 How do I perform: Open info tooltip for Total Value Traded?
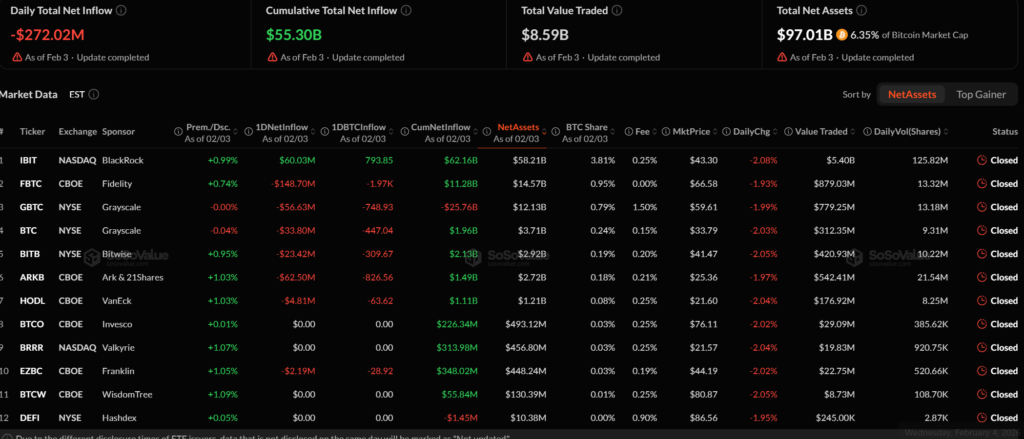(x=616, y=10)
